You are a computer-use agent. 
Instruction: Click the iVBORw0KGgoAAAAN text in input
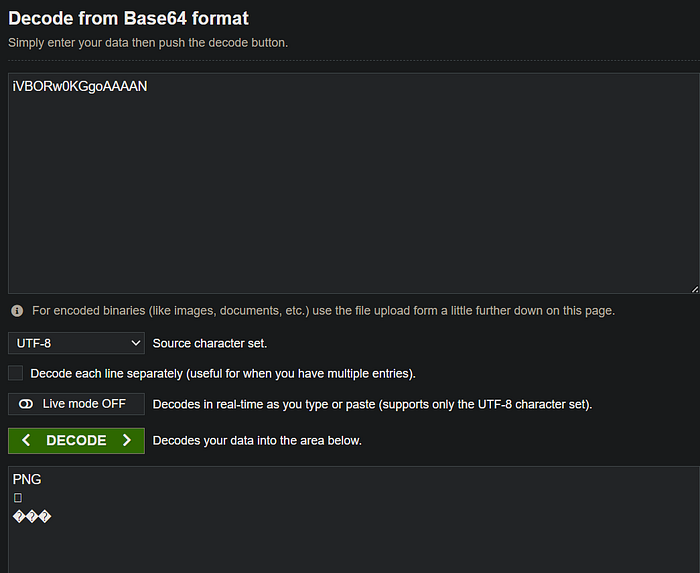tap(80, 86)
